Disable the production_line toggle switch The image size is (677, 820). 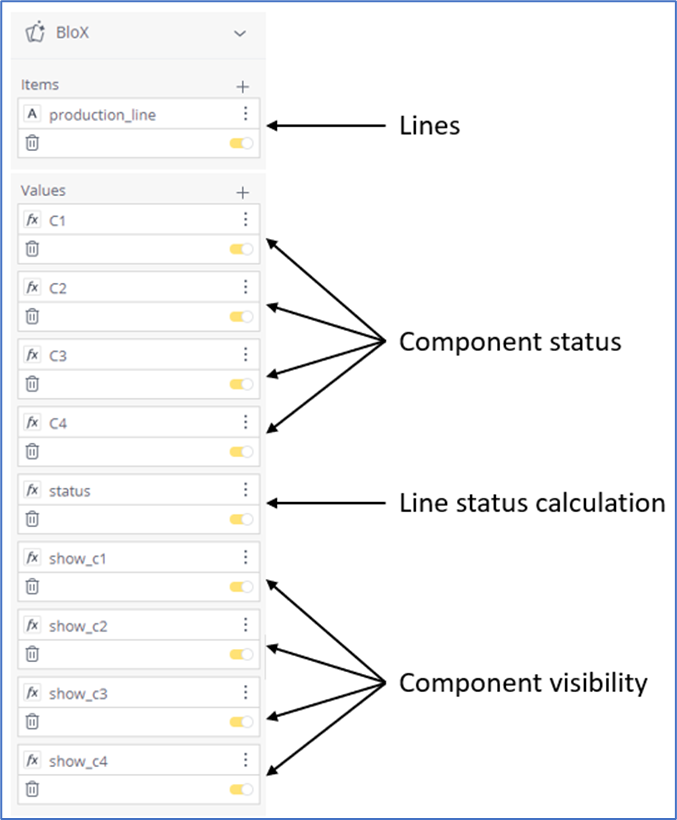(x=241, y=144)
